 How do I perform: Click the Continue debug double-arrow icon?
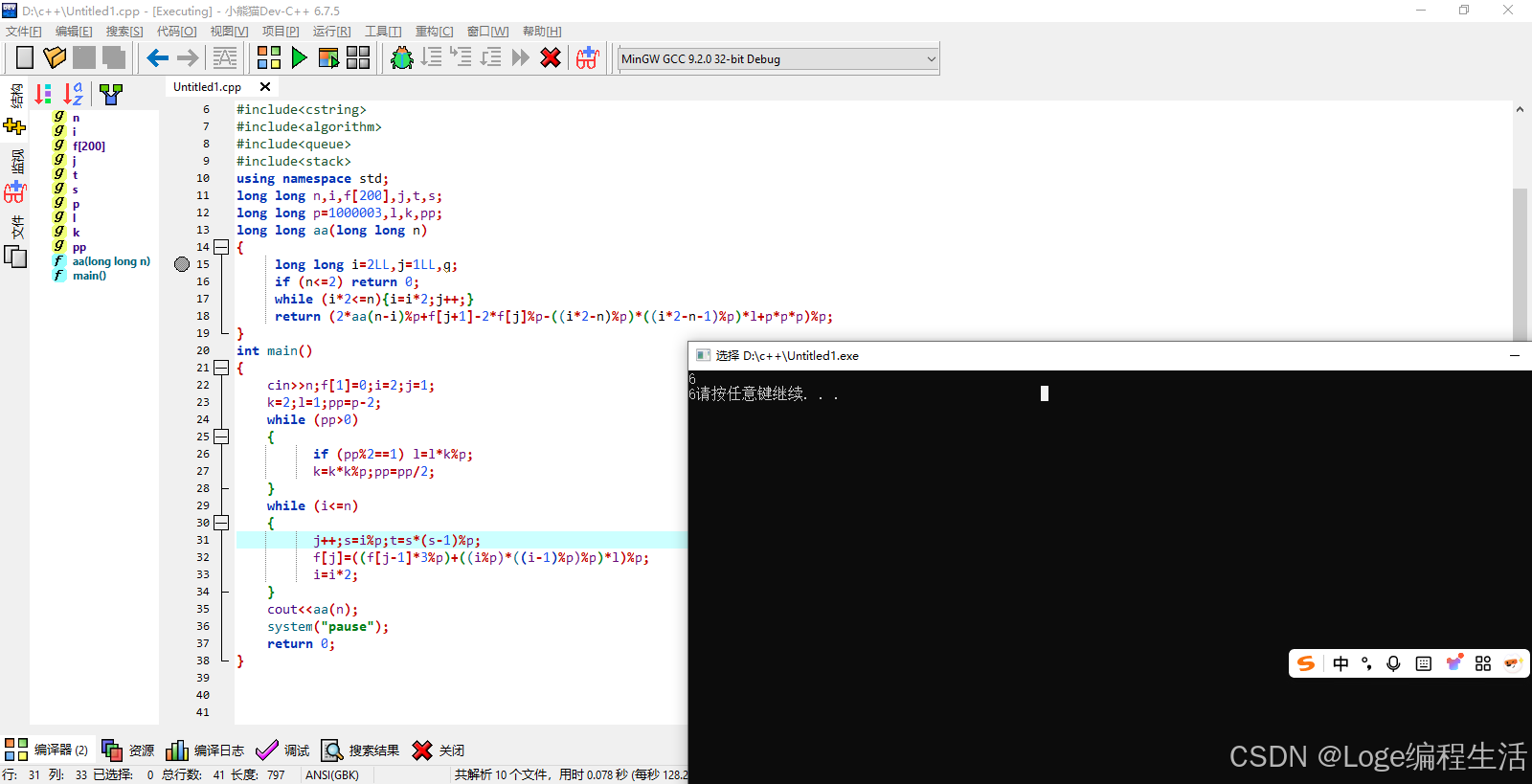(x=521, y=58)
